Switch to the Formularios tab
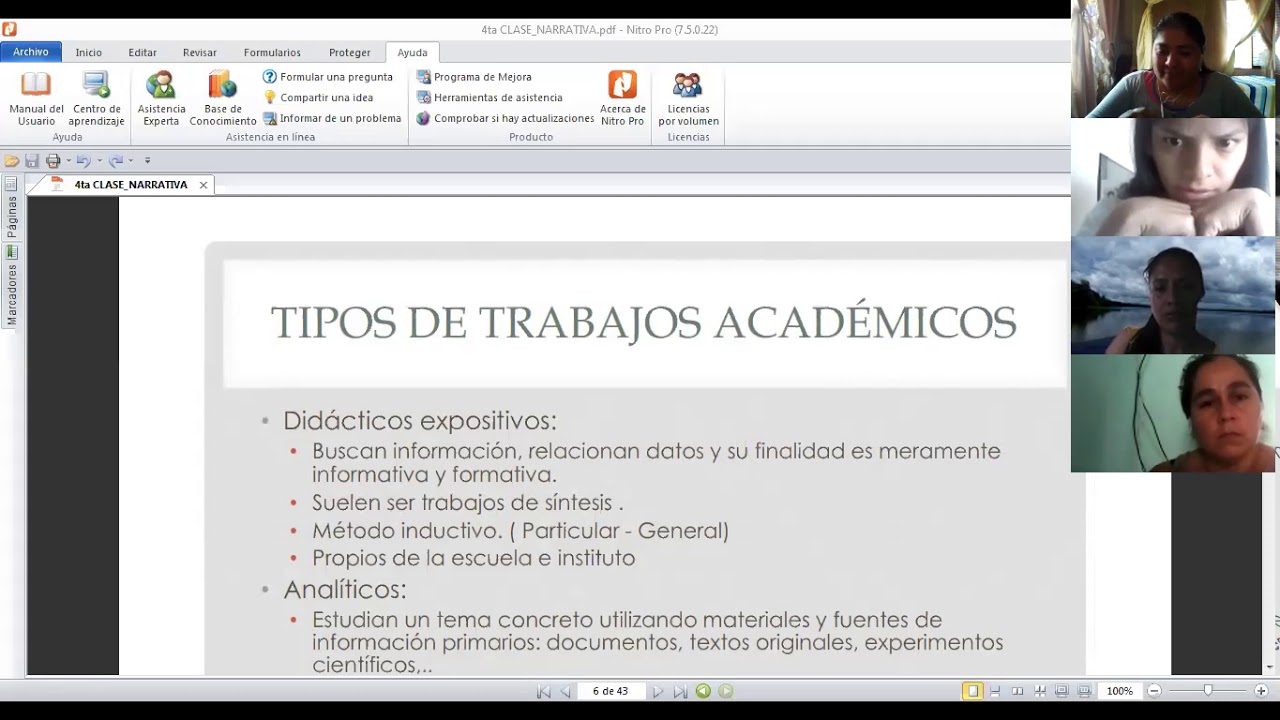Image resolution: width=1280 pixels, height=720 pixels. point(272,52)
